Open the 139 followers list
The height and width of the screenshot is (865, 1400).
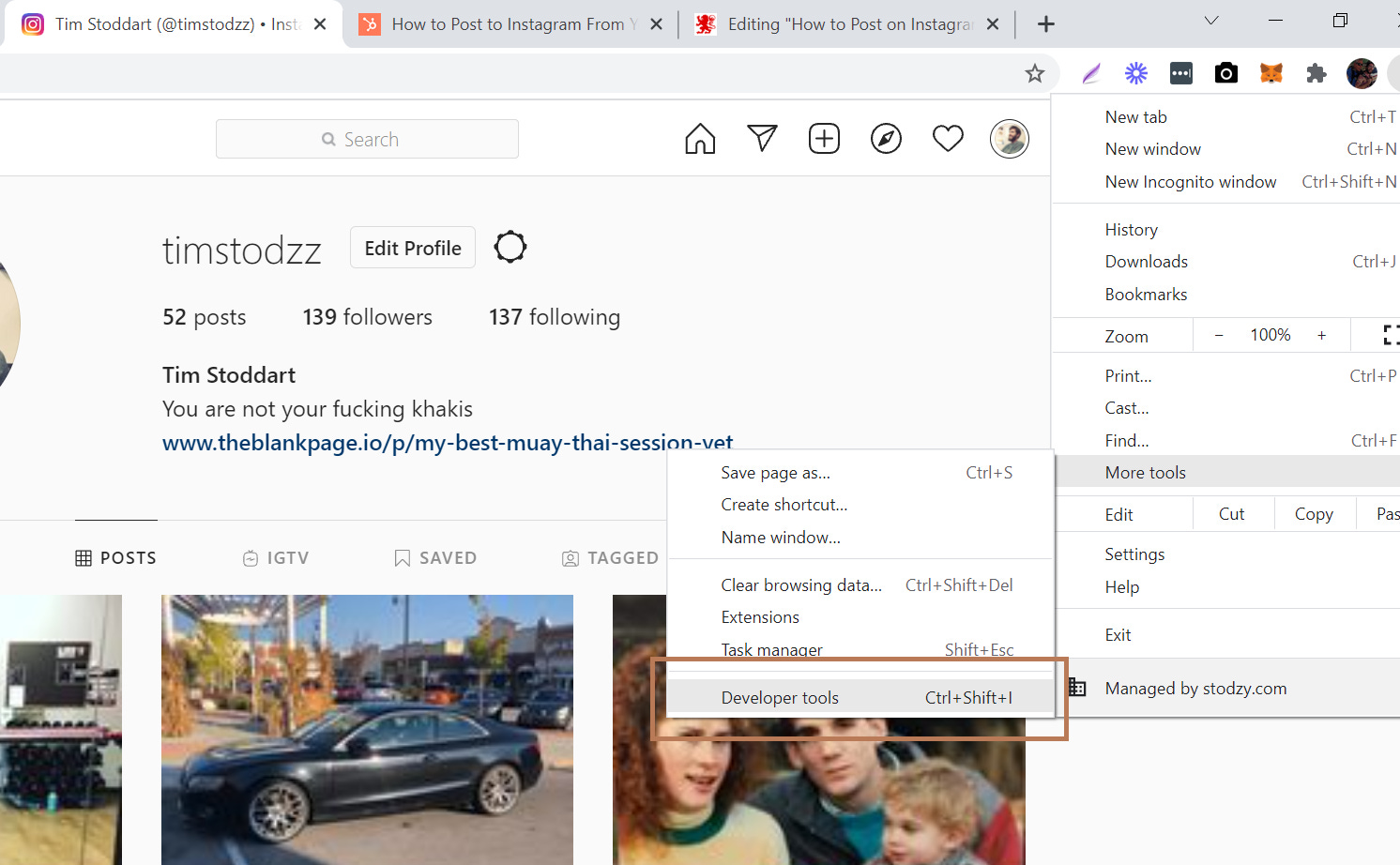point(367,317)
